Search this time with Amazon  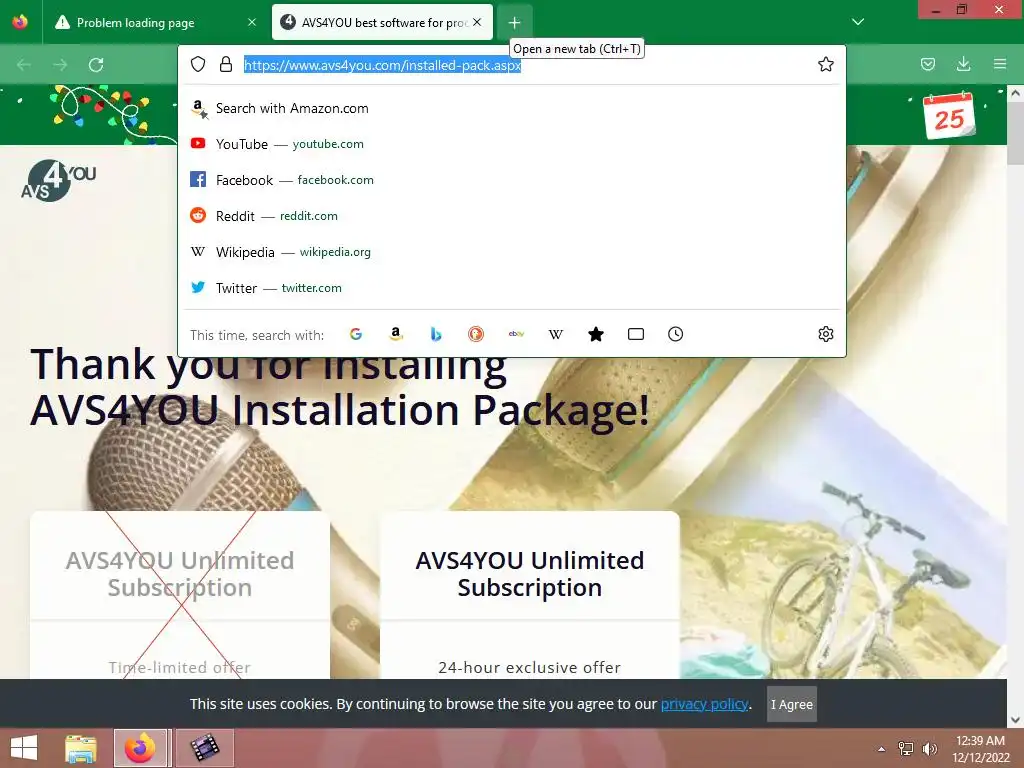point(396,334)
